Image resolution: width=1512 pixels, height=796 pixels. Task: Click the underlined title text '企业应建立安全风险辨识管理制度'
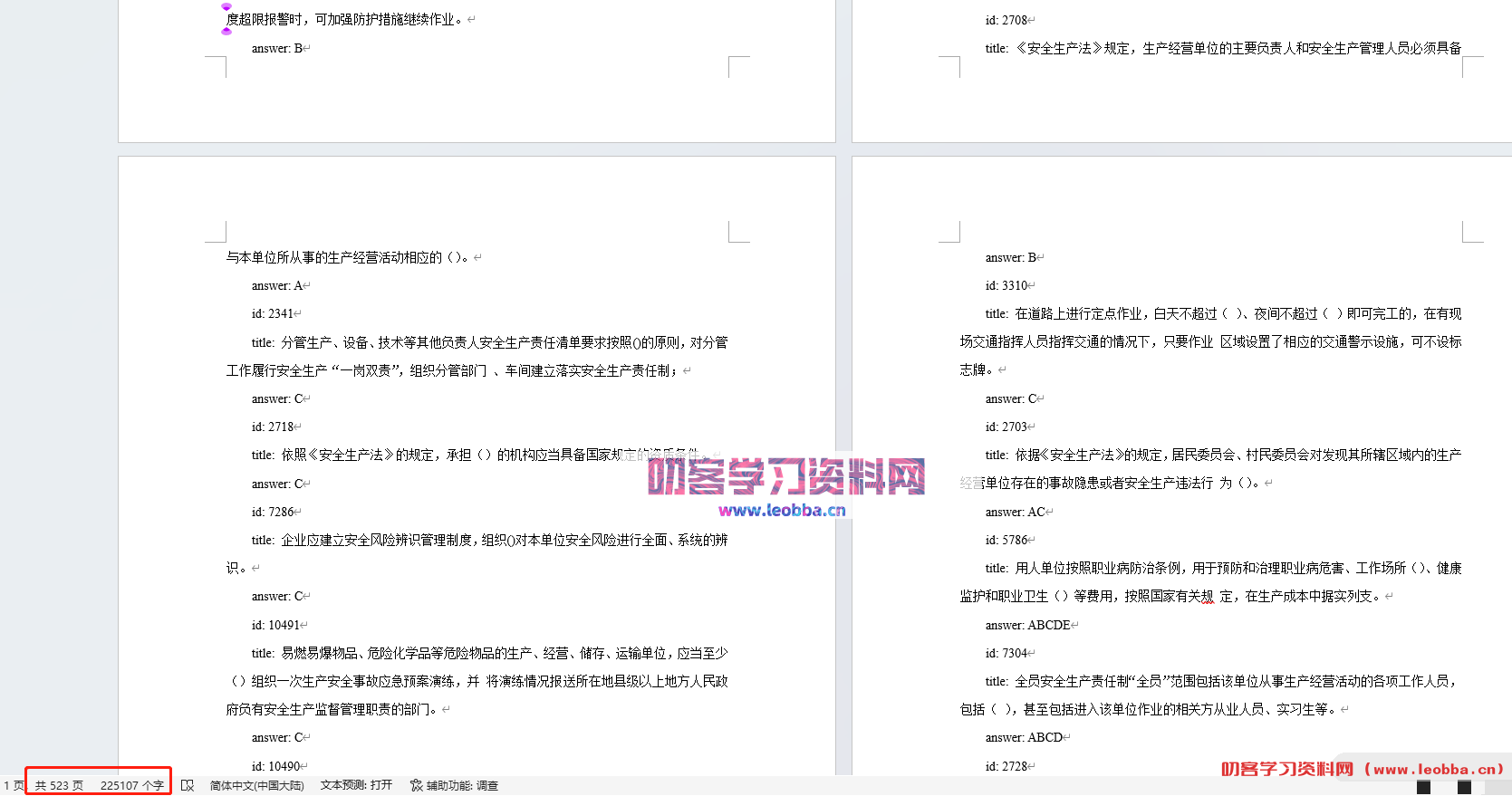point(376,540)
